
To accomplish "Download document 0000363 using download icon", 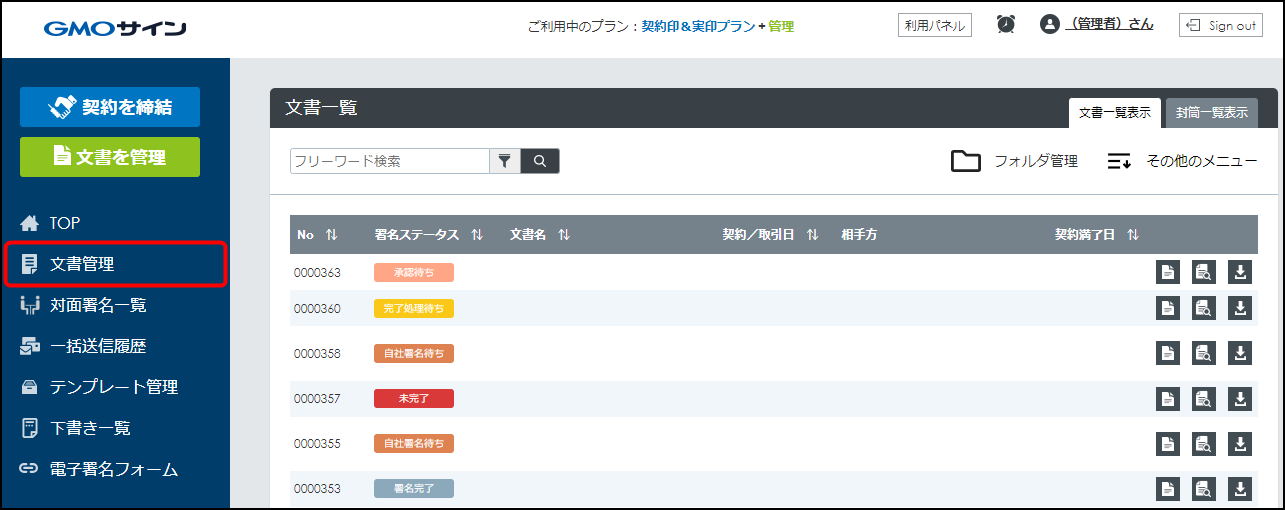I will 1240,272.
